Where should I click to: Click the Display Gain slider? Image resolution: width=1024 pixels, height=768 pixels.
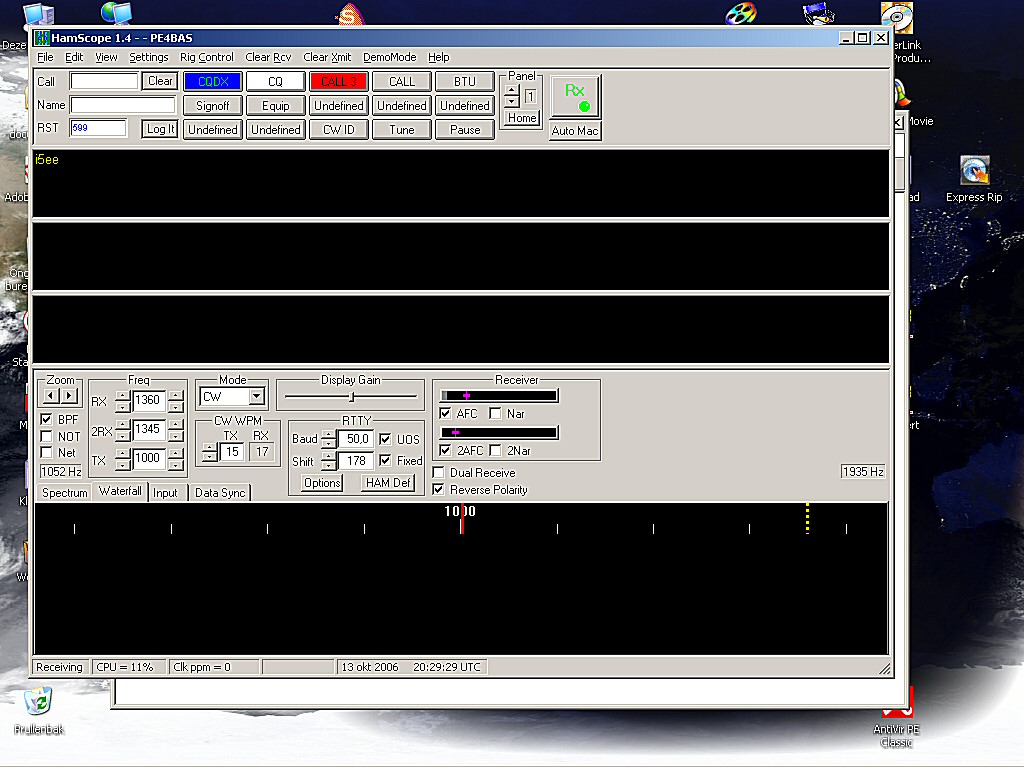[351, 396]
